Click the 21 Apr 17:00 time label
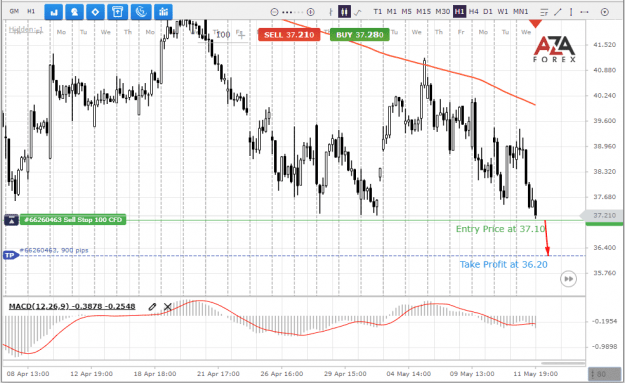 click(218, 374)
